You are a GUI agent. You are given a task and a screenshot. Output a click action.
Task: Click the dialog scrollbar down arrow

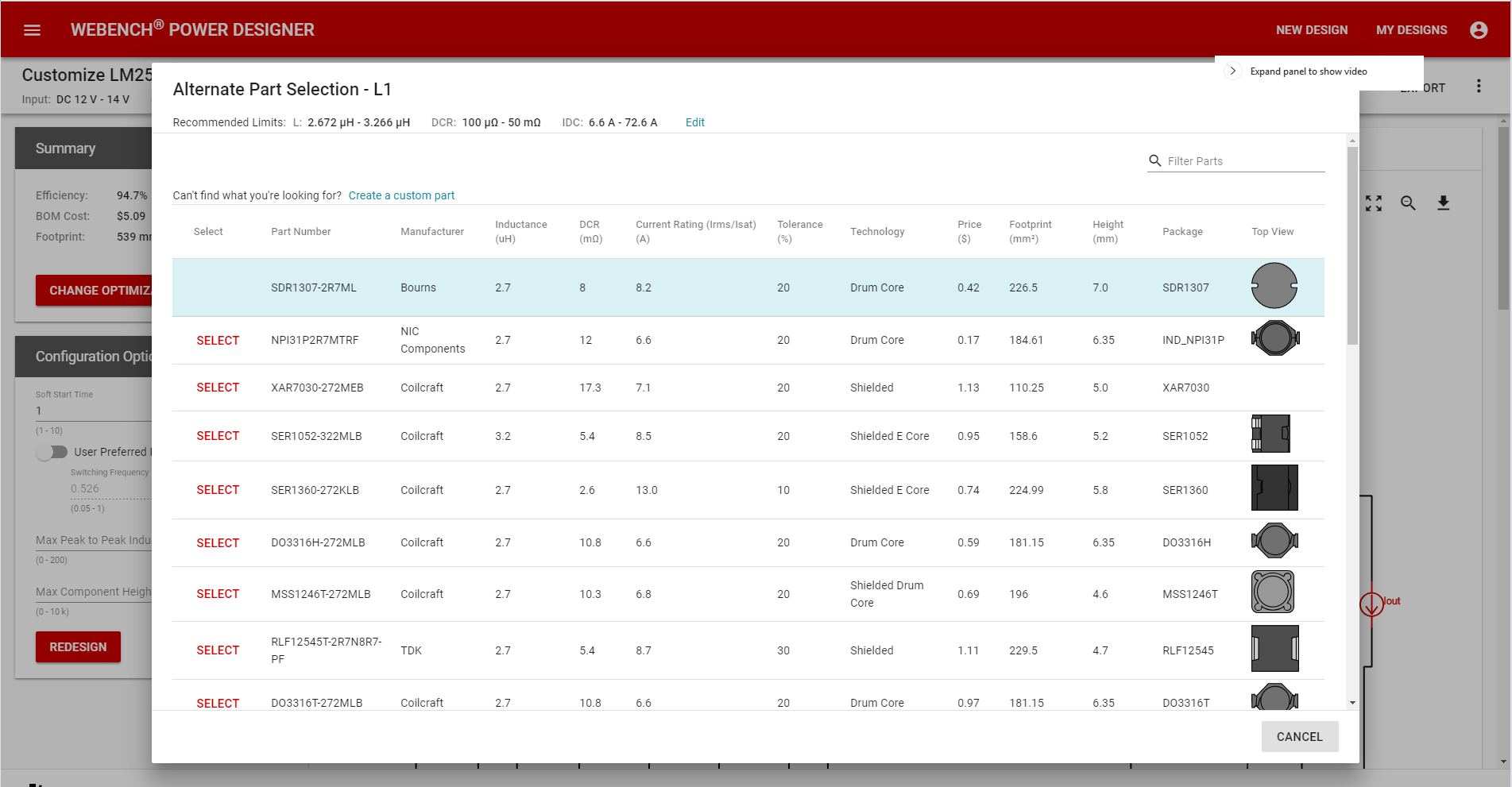point(1352,703)
